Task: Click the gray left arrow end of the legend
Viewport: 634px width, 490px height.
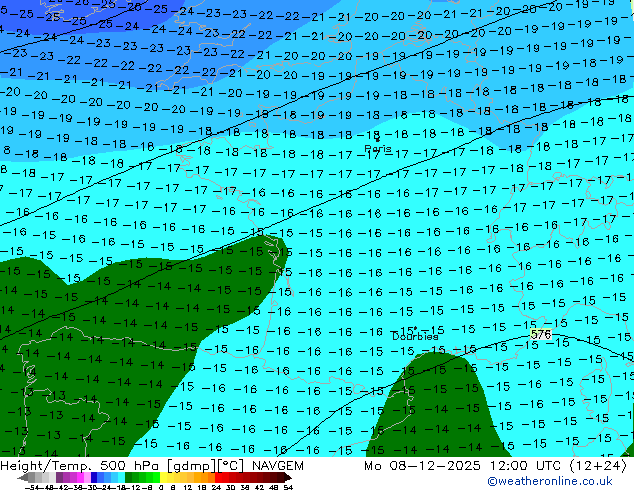Action: [23, 477]
